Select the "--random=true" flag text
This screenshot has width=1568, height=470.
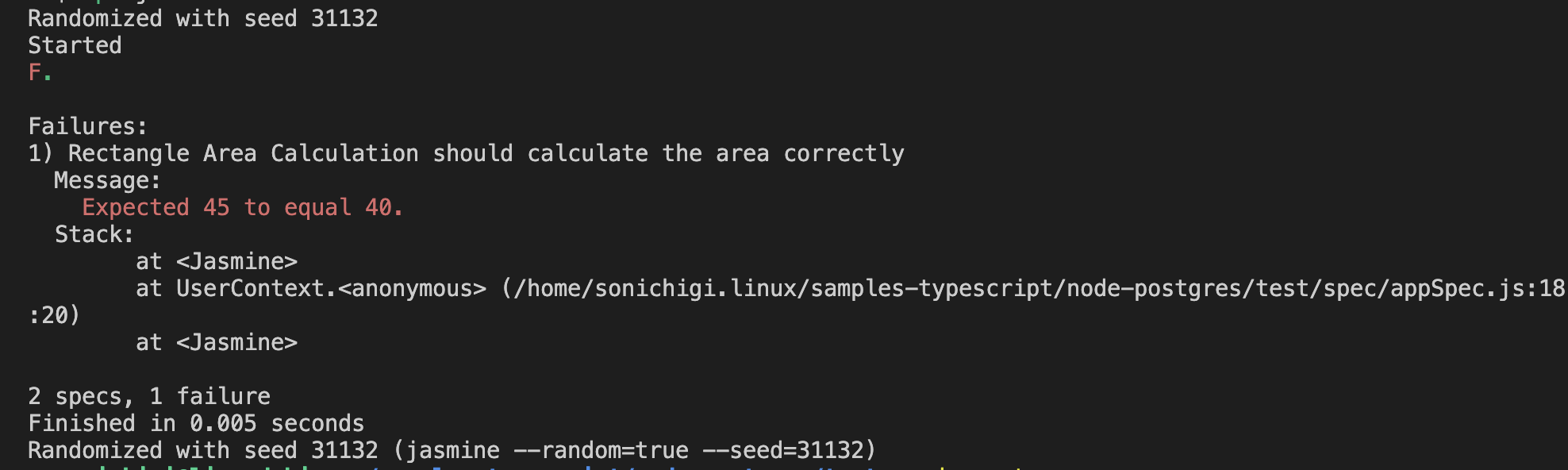[x=601, y=450]
